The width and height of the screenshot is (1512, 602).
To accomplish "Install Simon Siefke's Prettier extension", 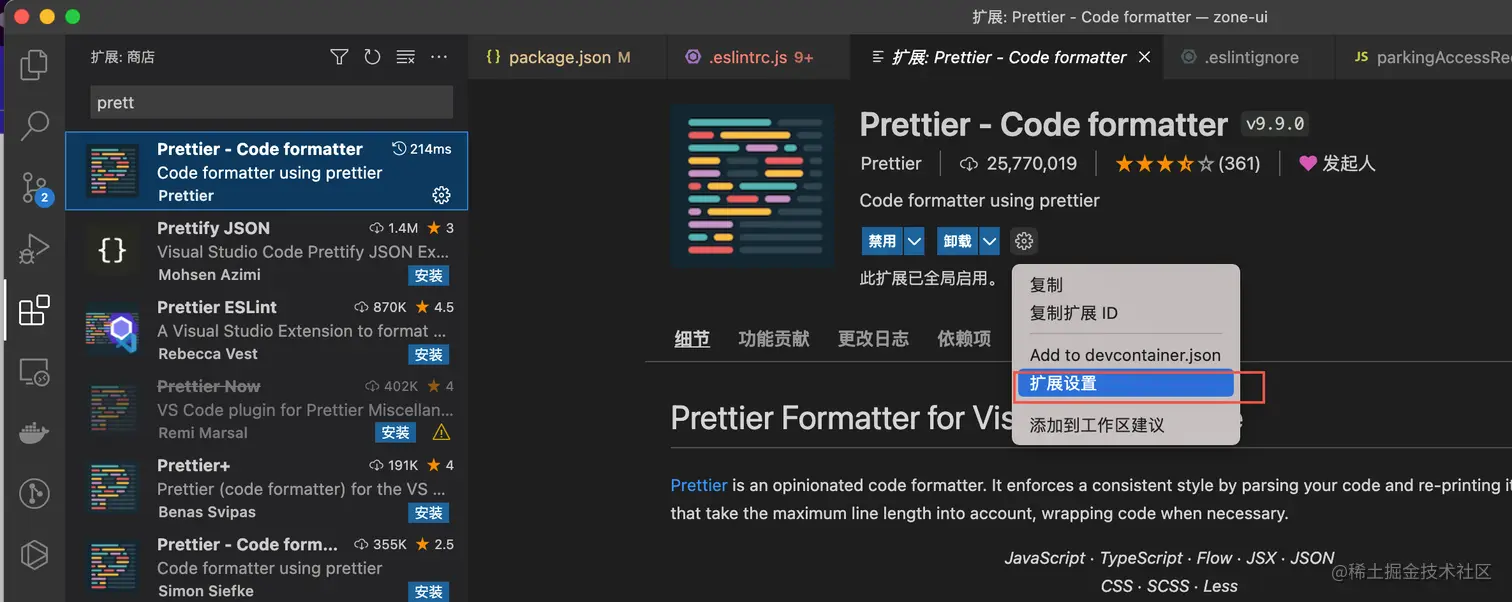I will (x=428, y=592).
